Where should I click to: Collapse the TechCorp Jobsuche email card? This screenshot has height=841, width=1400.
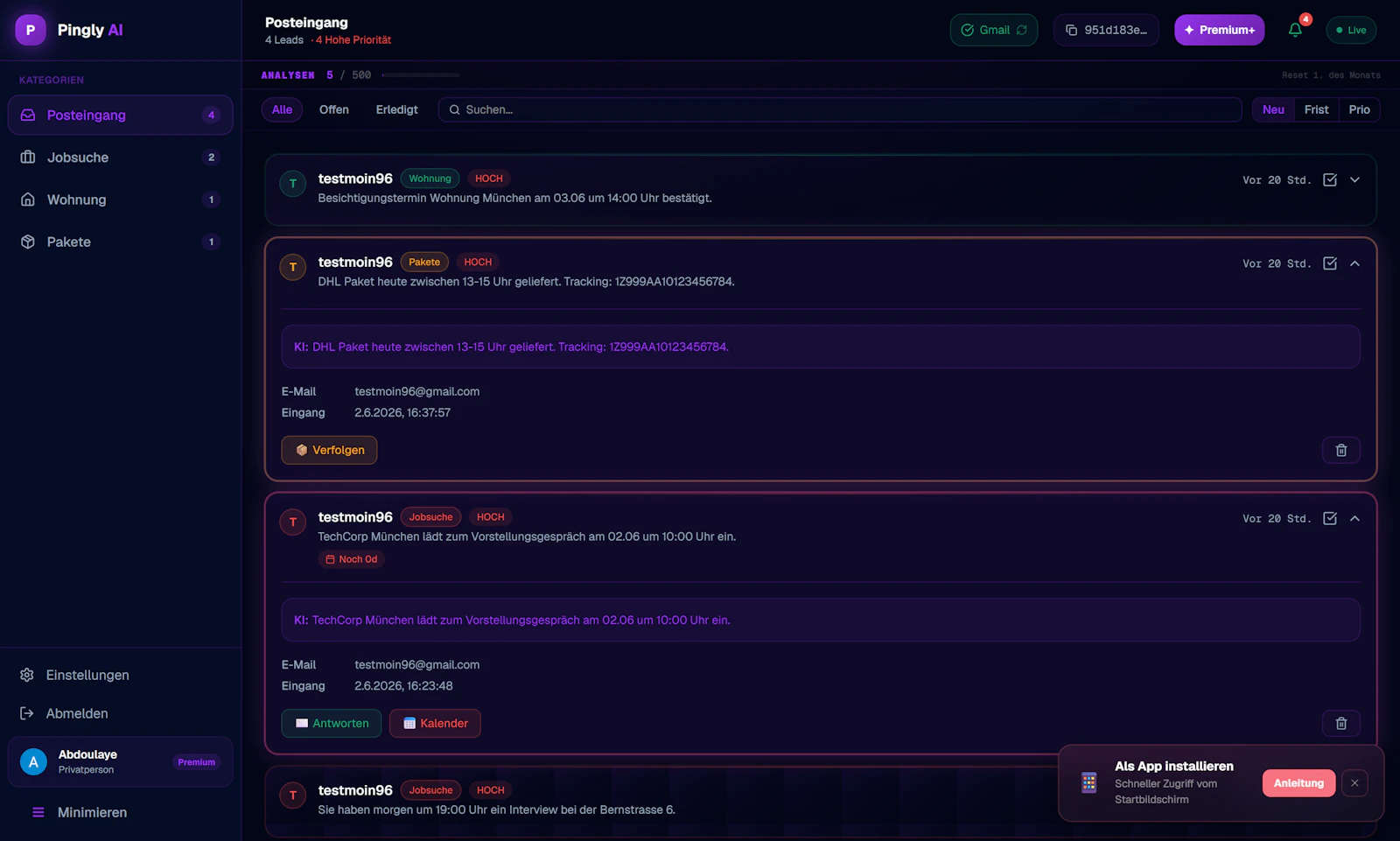(x=1354, y=518)
